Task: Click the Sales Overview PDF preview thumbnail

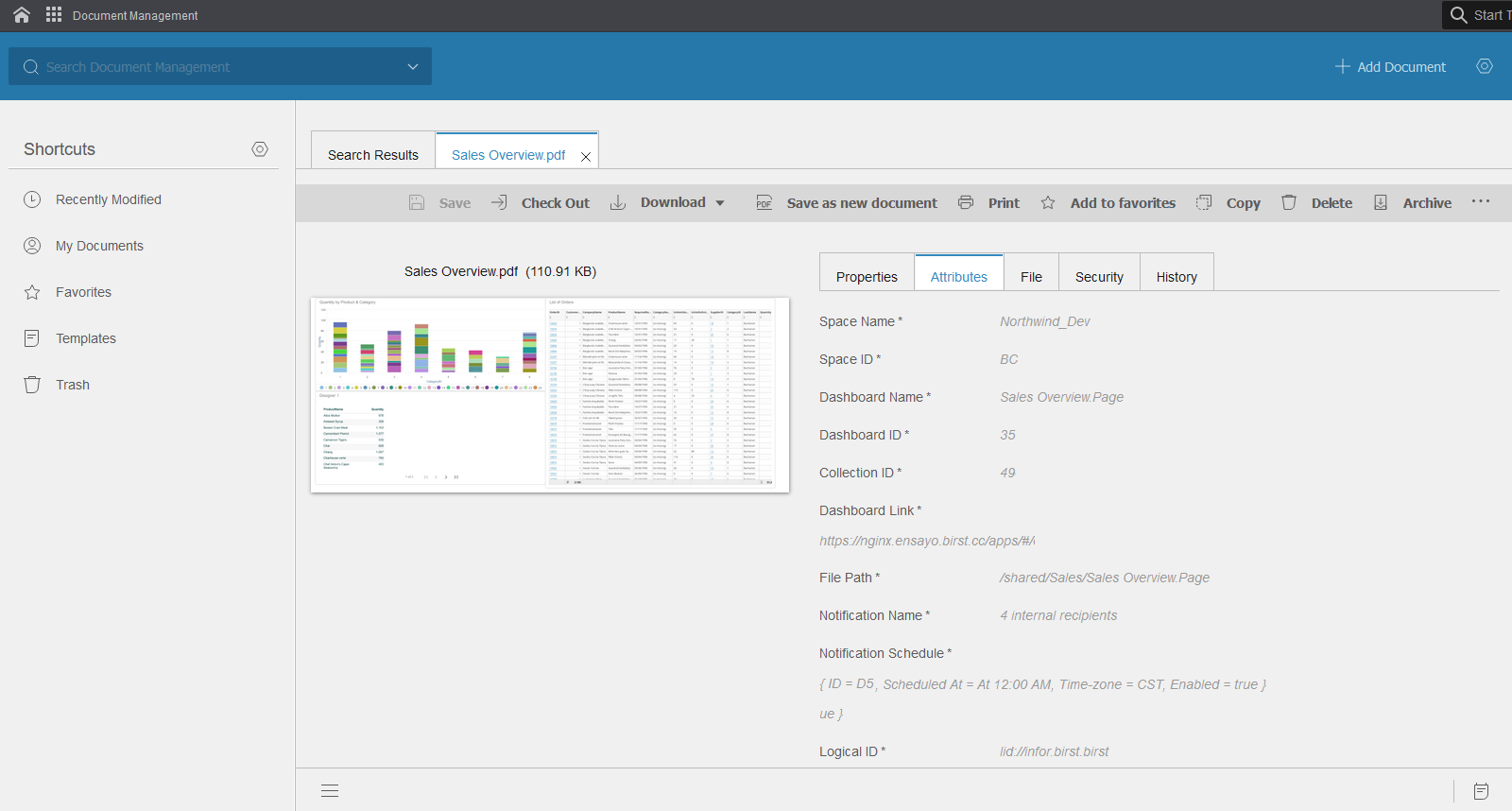Action: point(550,394)
